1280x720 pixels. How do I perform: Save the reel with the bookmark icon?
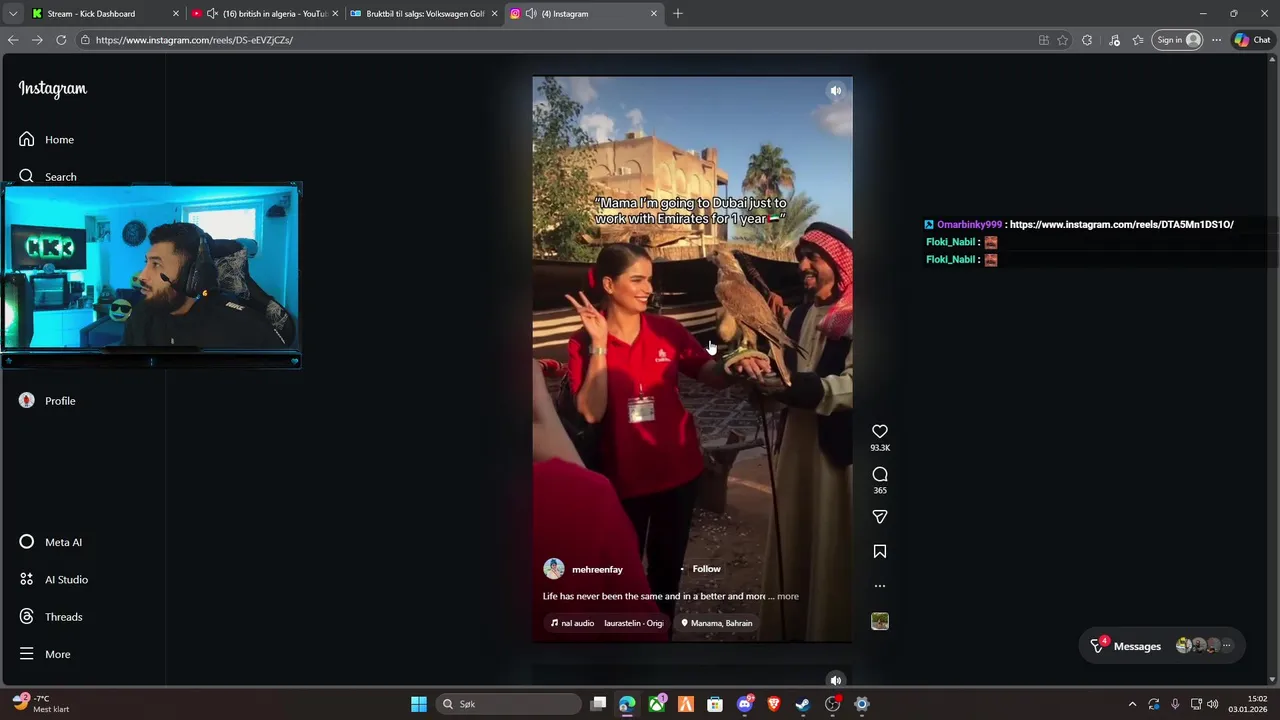880,551
